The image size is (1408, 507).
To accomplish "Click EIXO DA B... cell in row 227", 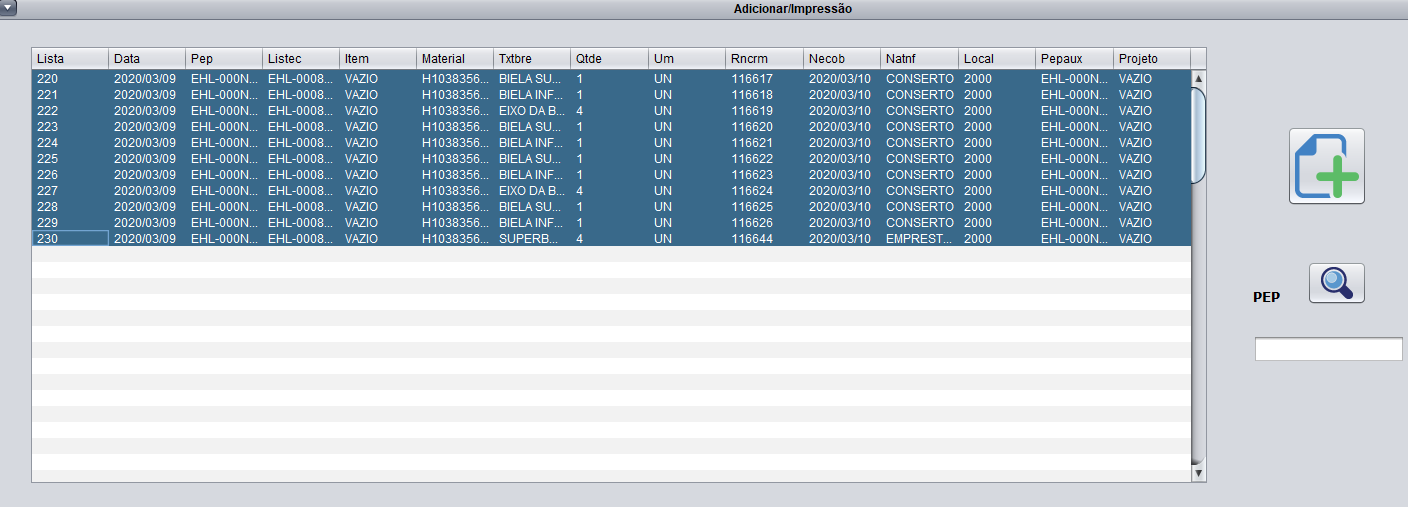I will click(532, 190).
